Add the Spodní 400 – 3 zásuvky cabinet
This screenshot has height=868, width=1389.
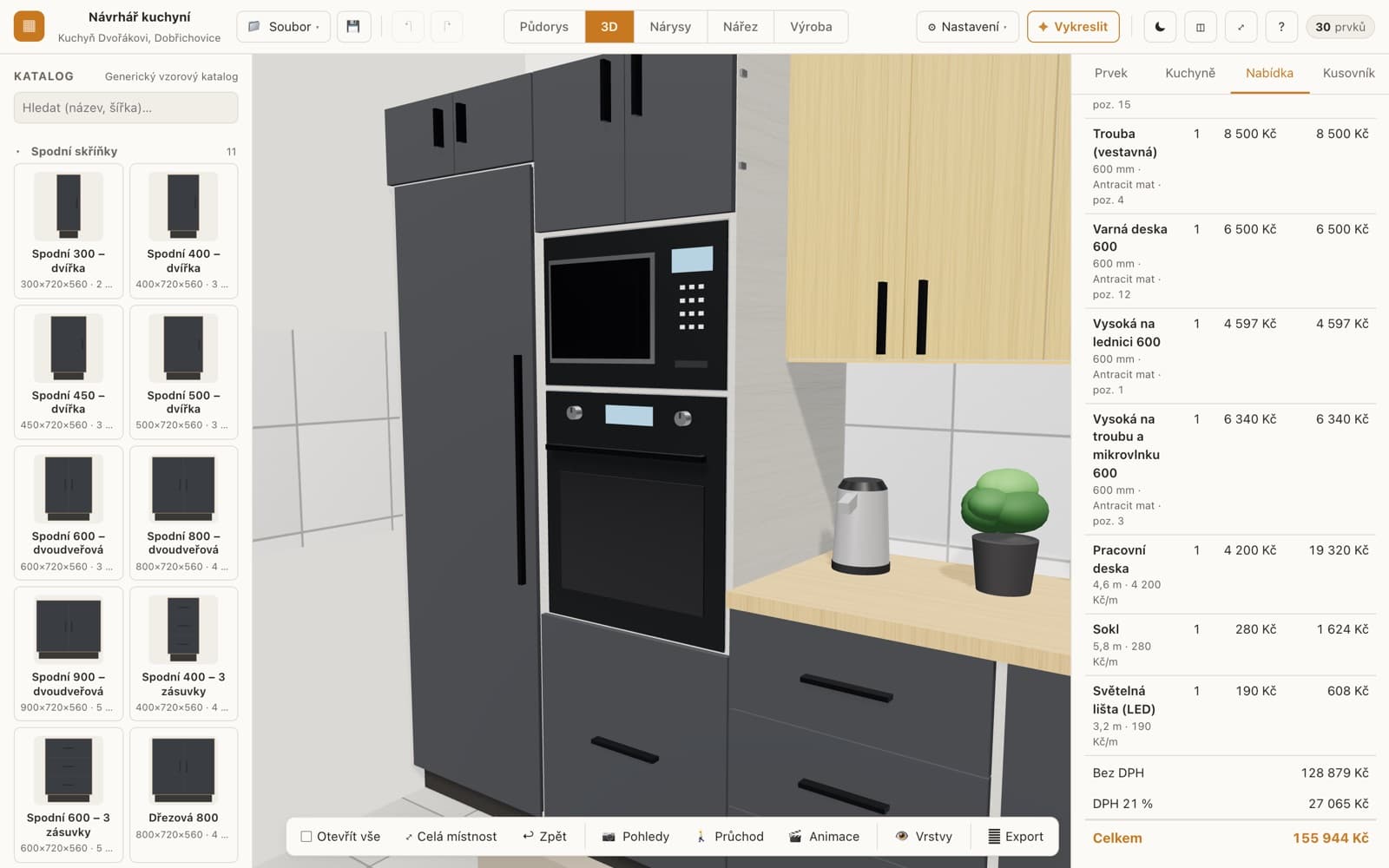pyautogui.click(x=183, y=654)
